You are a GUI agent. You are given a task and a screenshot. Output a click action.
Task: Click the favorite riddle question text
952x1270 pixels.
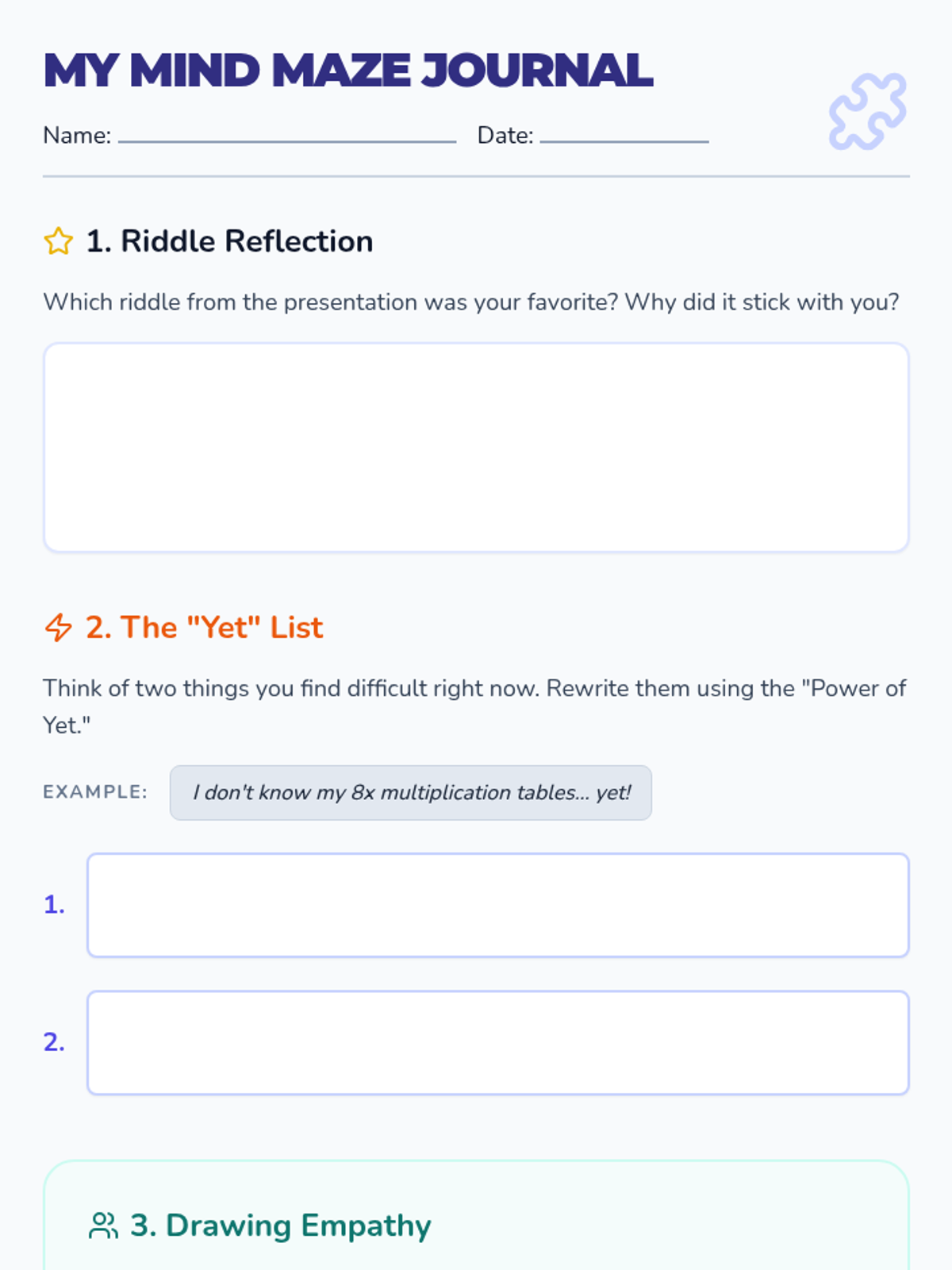[x=471, y=302]
